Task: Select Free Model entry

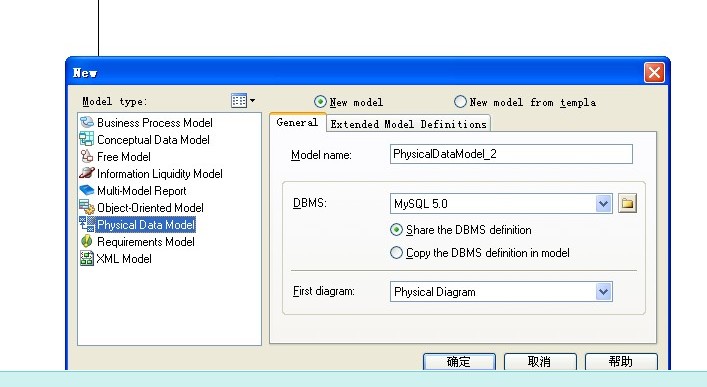Action: [x=124, y=157]
